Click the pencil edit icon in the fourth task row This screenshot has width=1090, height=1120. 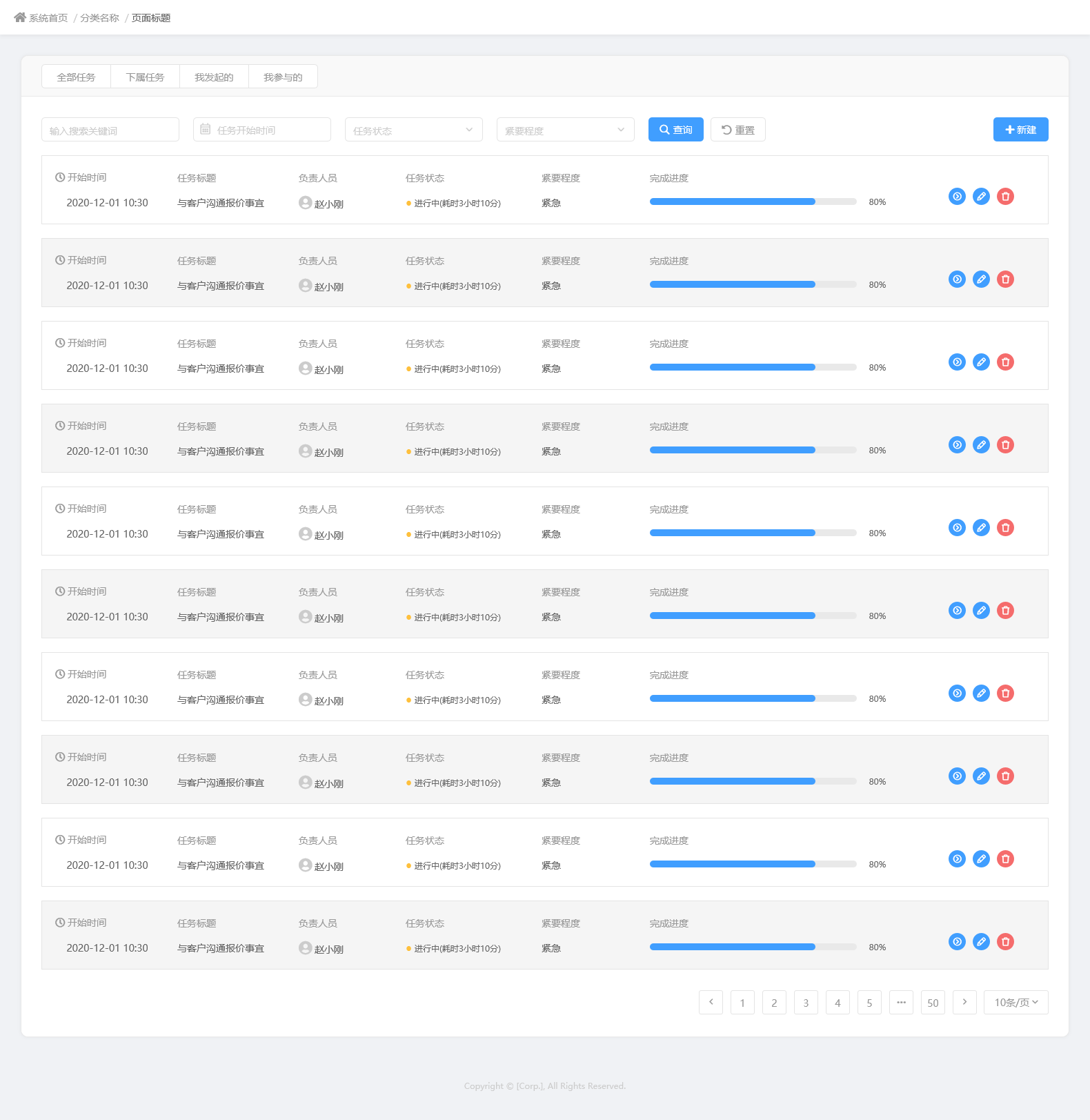(981, 445)
